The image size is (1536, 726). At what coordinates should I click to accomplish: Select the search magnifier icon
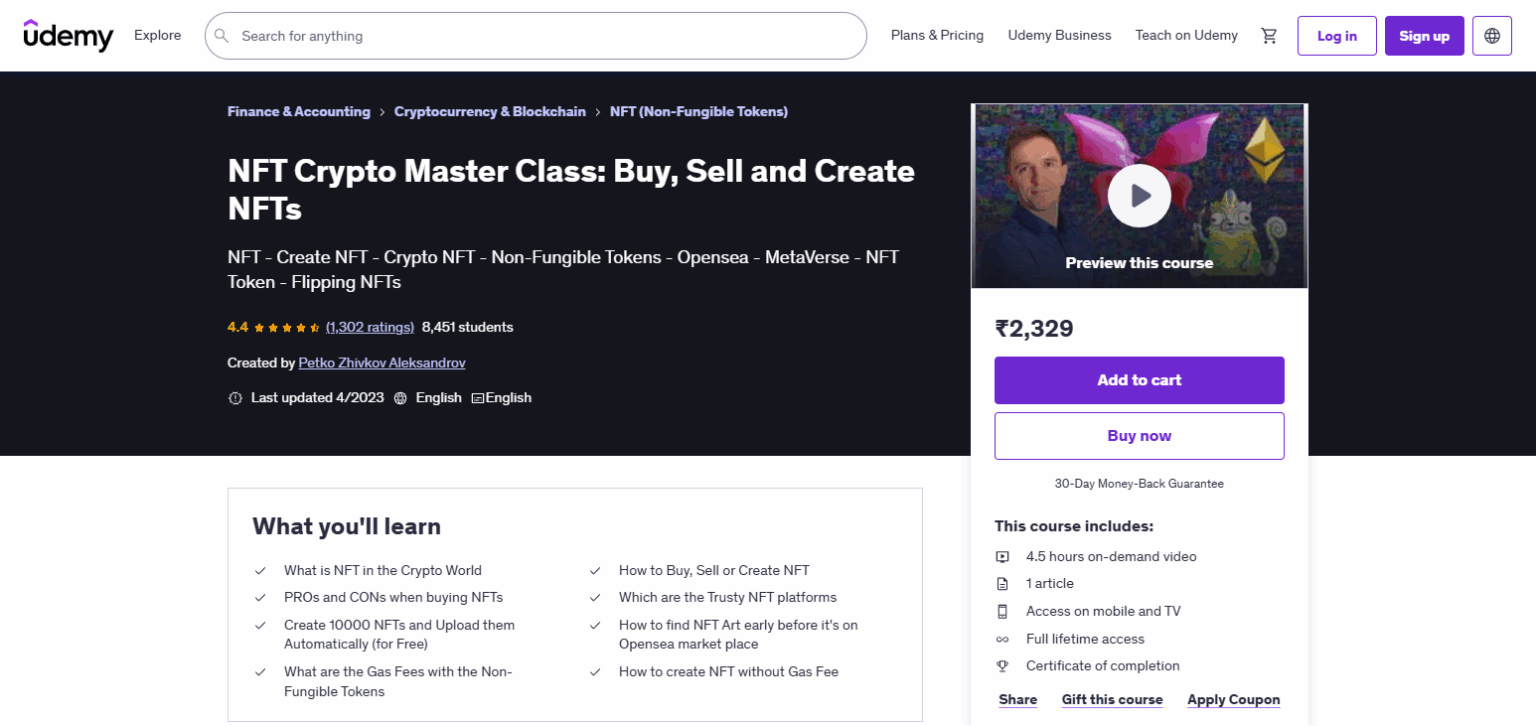click(221, 35)
